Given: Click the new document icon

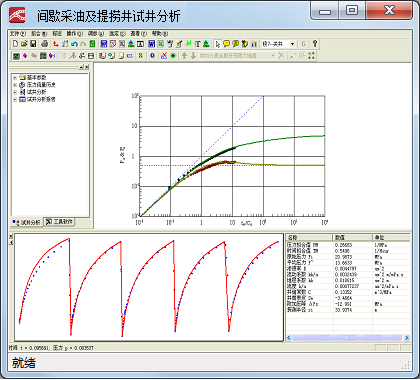Looking at the screenshot, I should click(15, 44).
